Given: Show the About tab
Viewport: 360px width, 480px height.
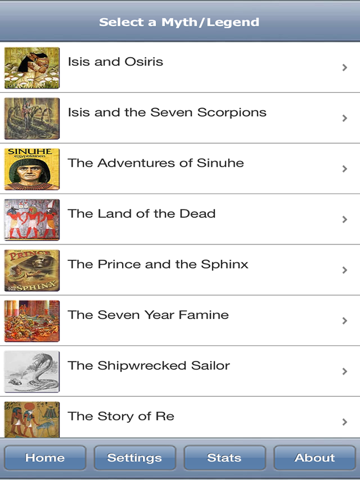Looking at the screenshot, I should click(315, 458).
